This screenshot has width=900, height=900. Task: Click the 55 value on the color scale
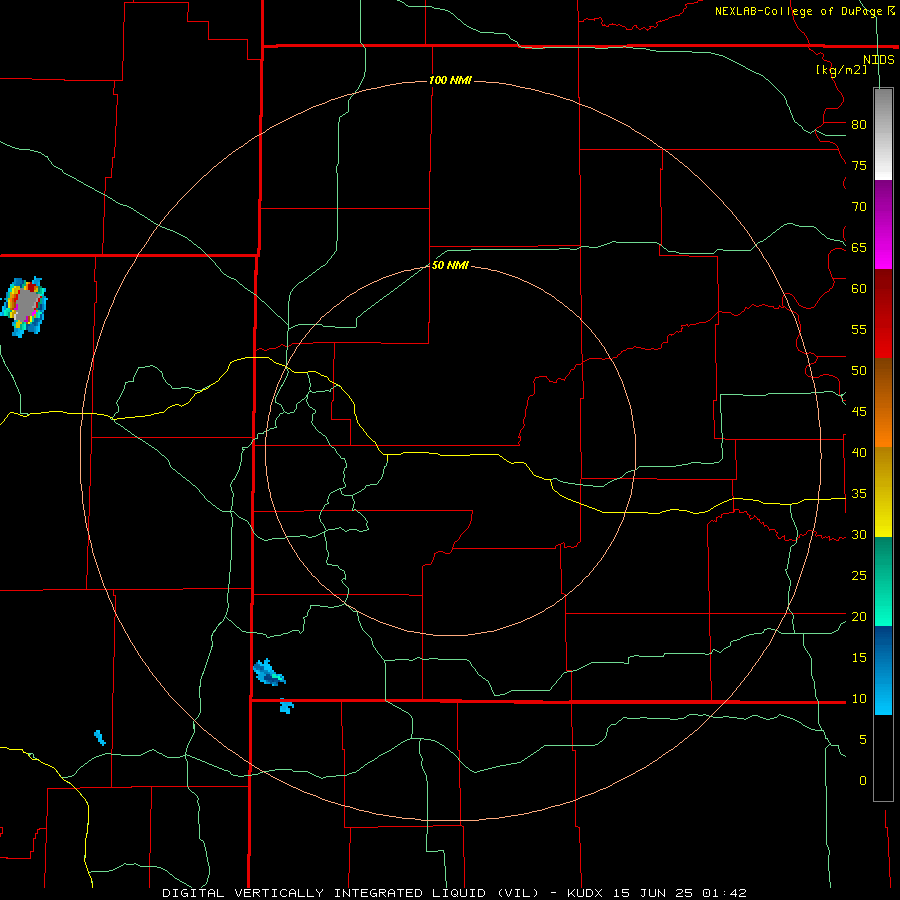tap(859, 329)
